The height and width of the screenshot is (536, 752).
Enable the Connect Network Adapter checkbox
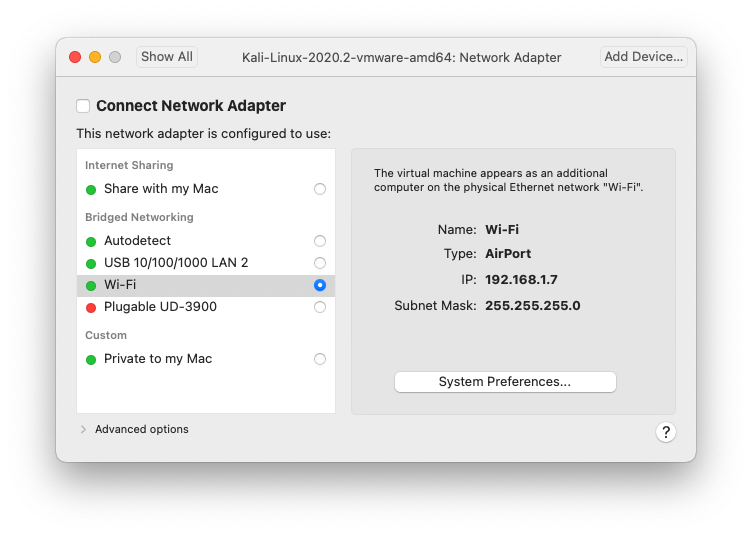[83, 106]
